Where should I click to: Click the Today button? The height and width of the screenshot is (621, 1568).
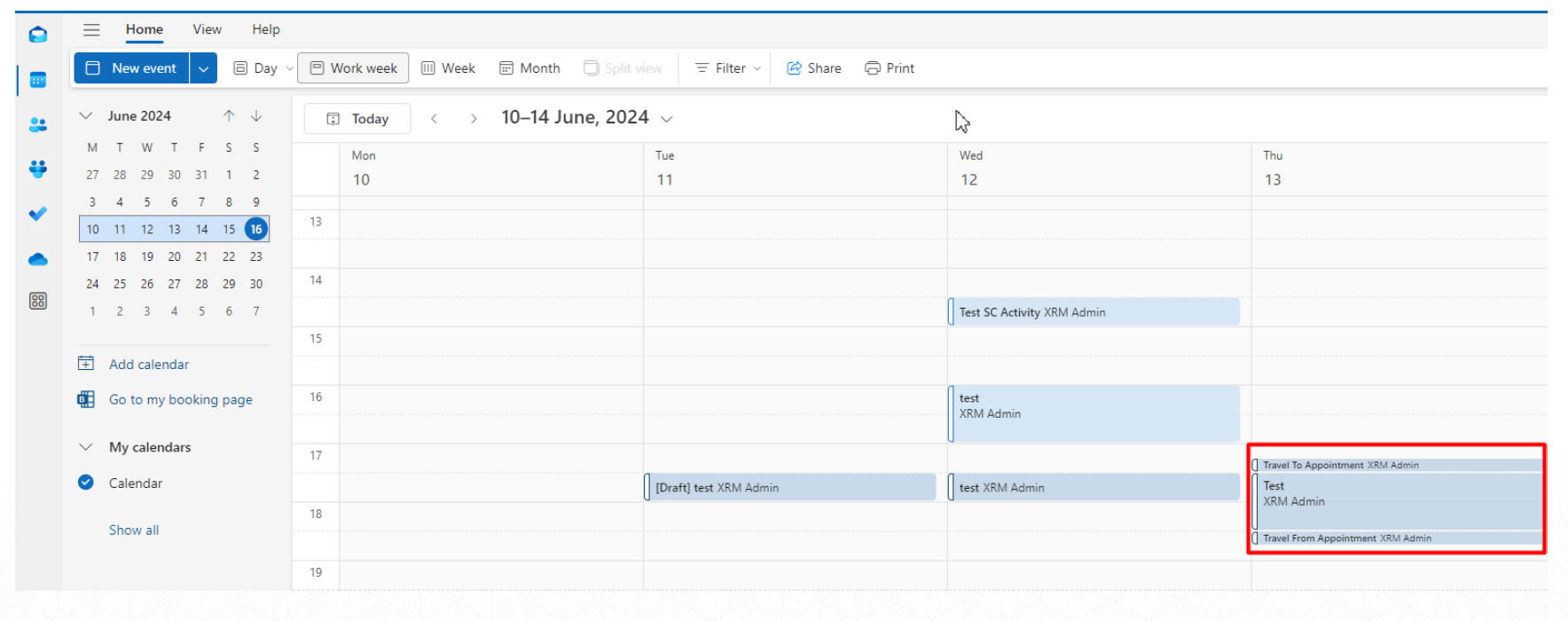click(x=357, y=119)
